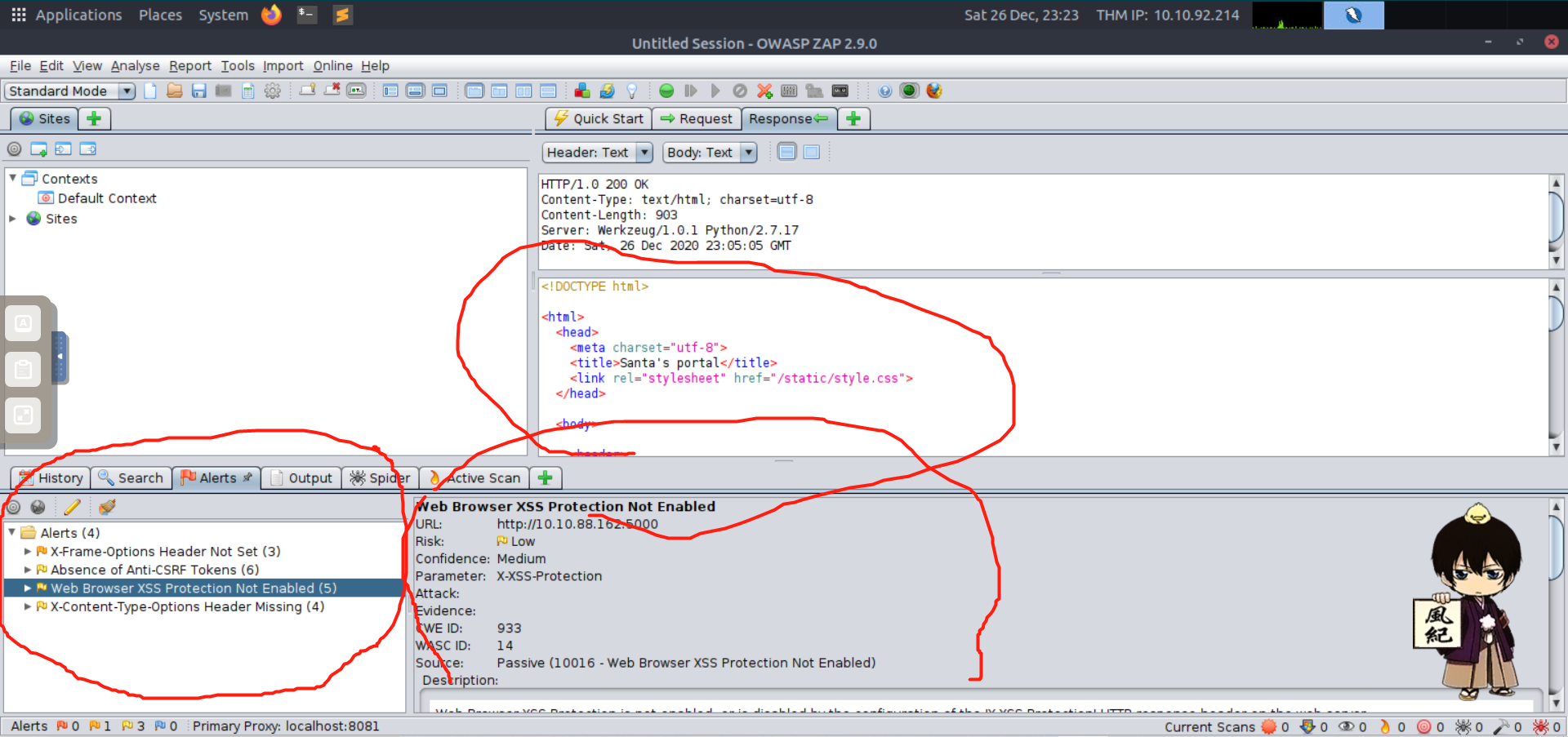Click the lightbulb icon in main toolbar
This screenshot has height=737, width=1568.
click(x=631, y=91)
